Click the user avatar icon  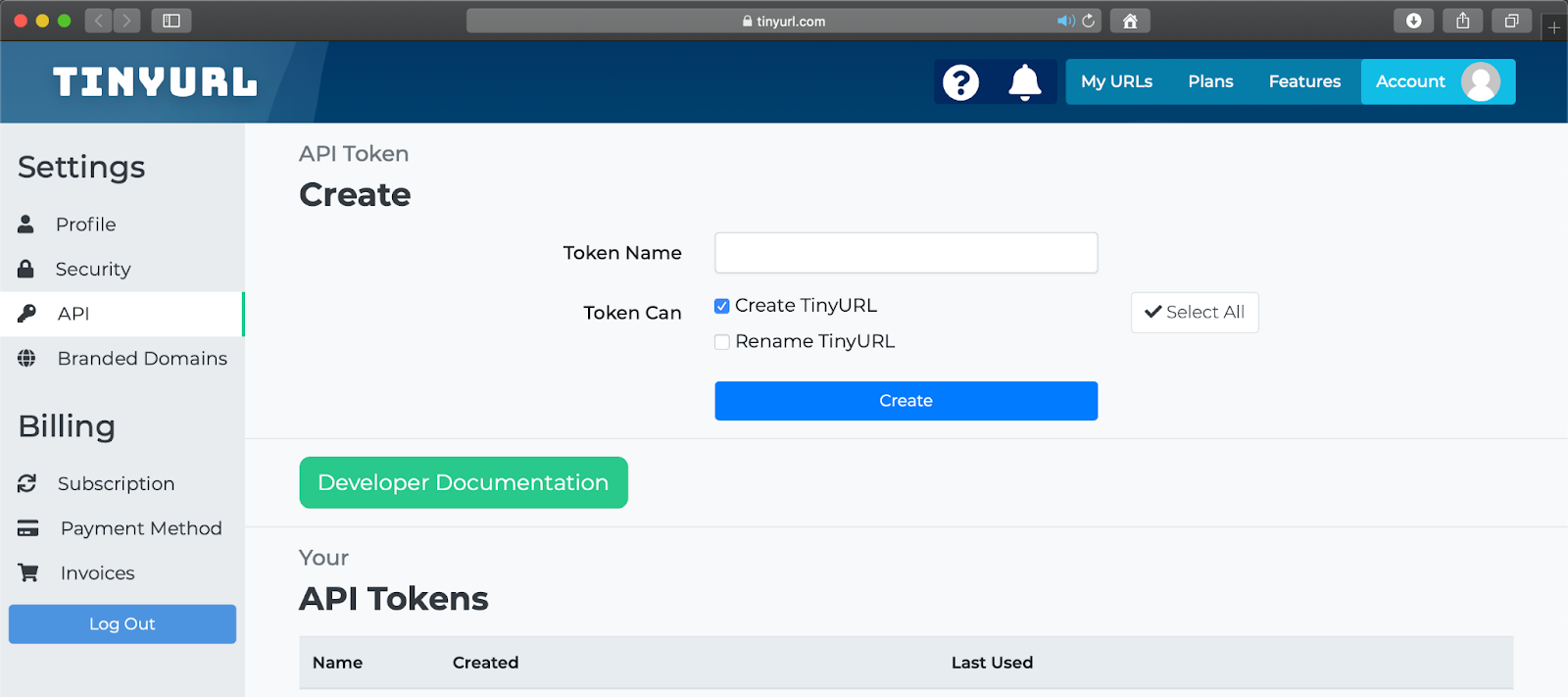[1481, 81]
